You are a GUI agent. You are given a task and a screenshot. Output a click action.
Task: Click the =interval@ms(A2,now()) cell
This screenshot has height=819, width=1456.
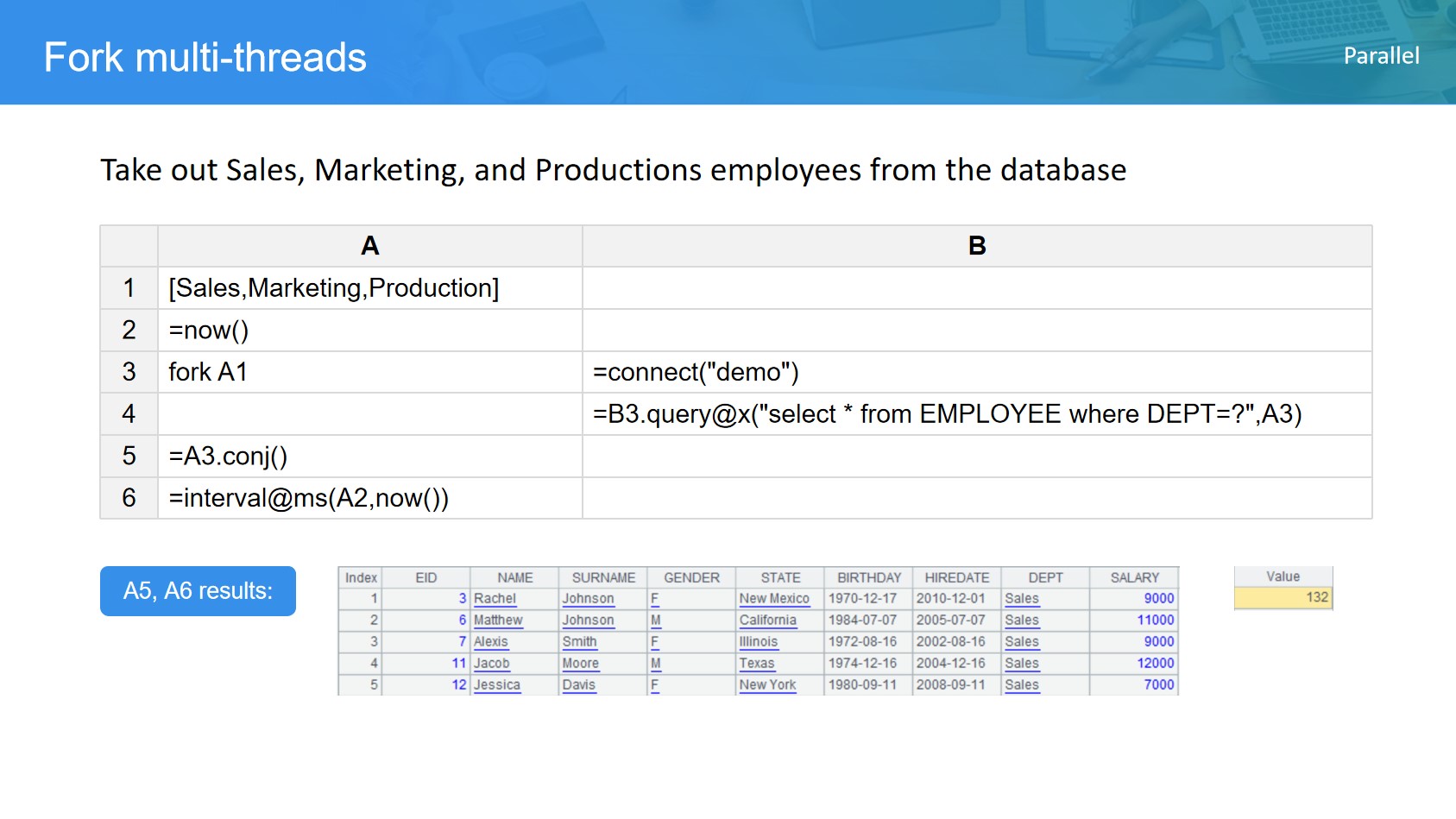coord(308,498)
